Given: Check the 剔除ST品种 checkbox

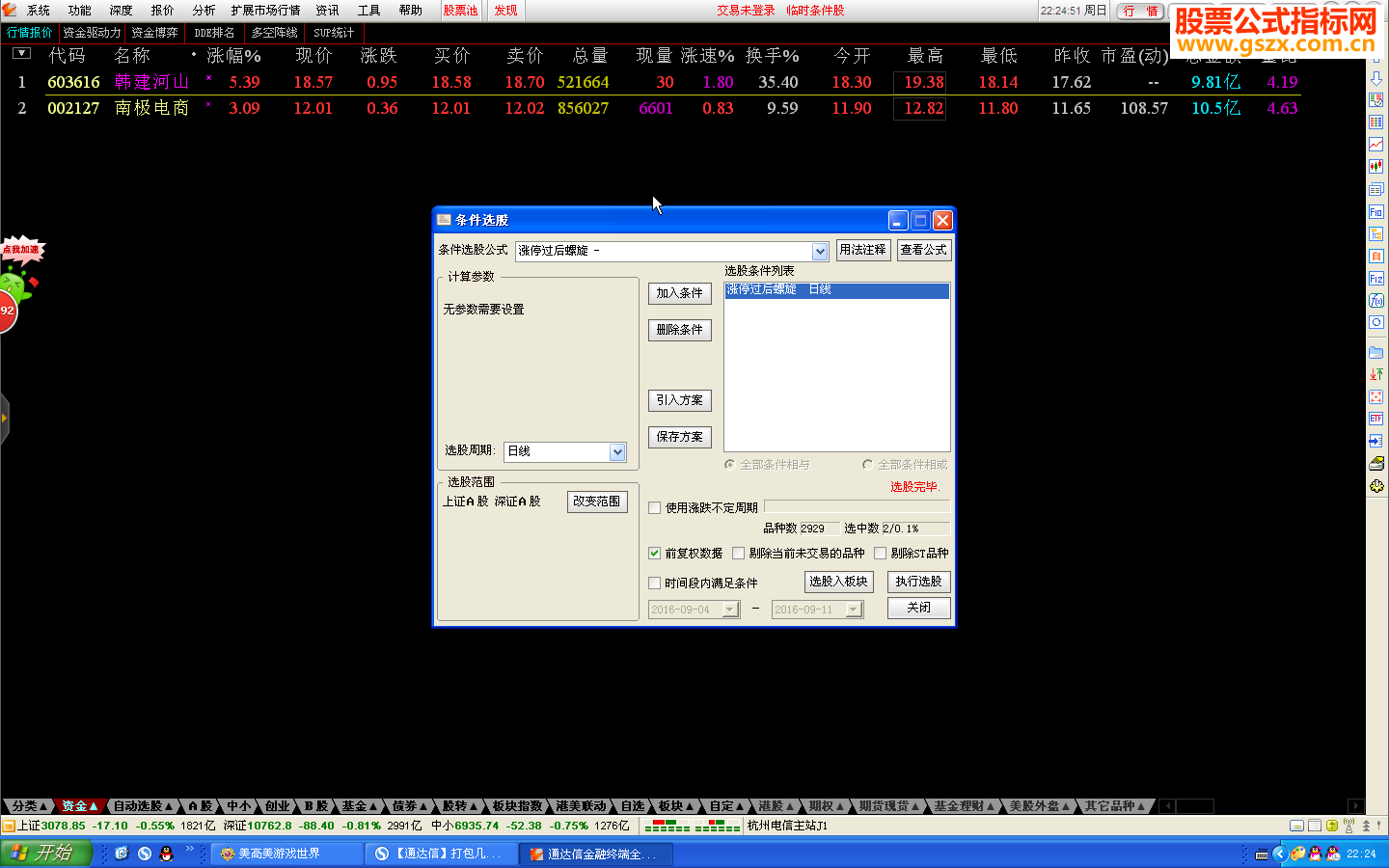Looking at the screenshot, I should pos(881,554).
